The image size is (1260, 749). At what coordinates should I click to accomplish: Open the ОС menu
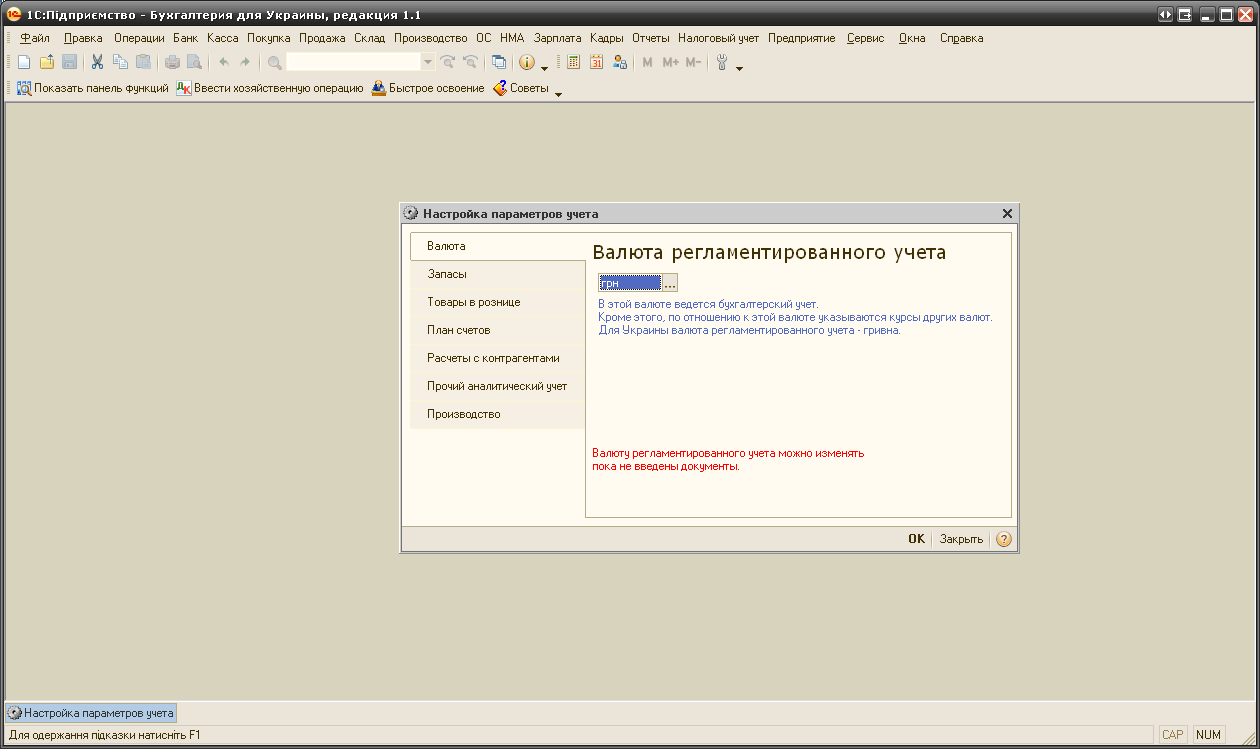click(484, 38)
